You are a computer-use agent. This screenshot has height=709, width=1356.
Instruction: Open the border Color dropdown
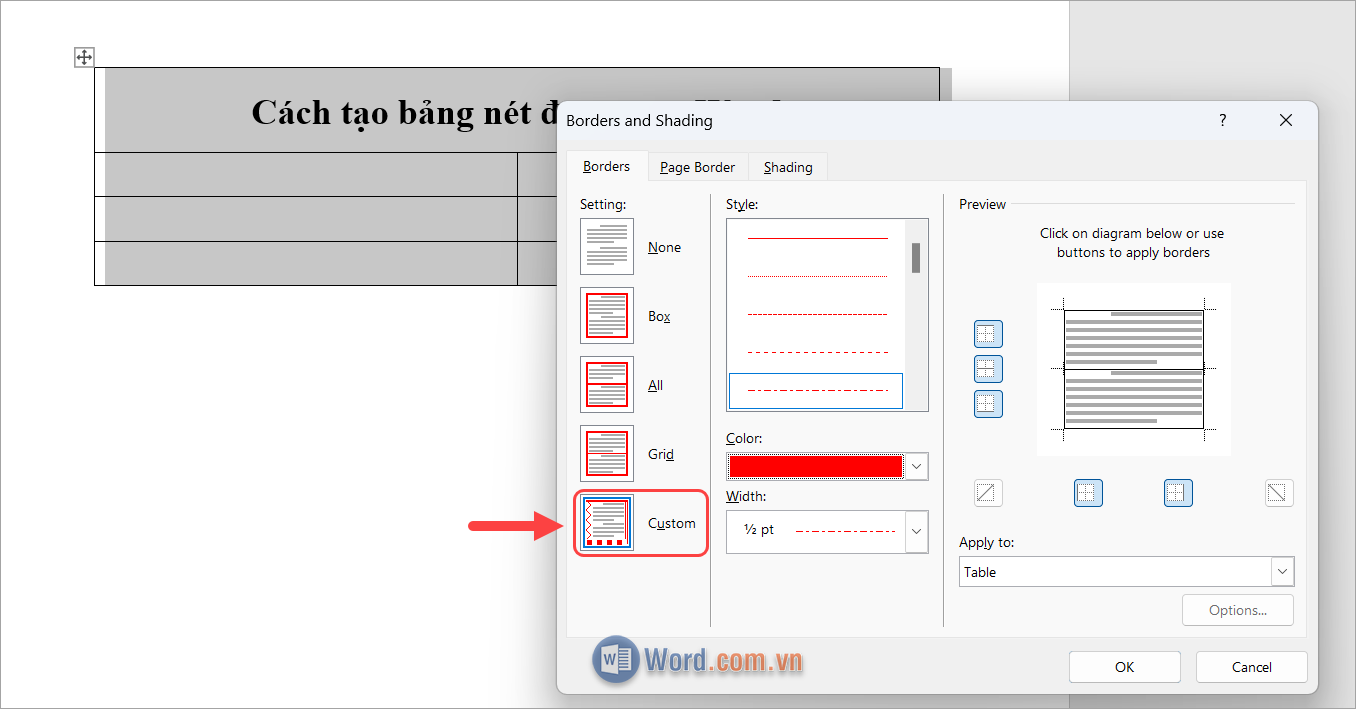pyautogui.click(x=916, y=466)
